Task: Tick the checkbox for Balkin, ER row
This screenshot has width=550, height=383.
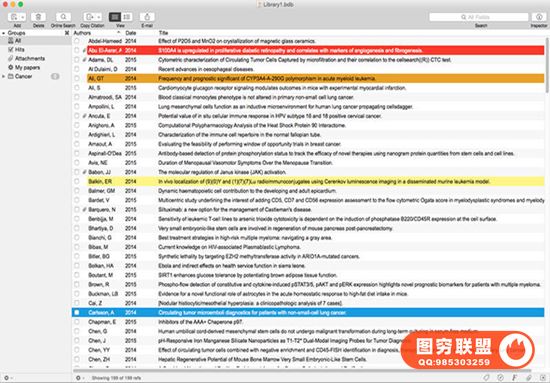Action: pos(76,181)
